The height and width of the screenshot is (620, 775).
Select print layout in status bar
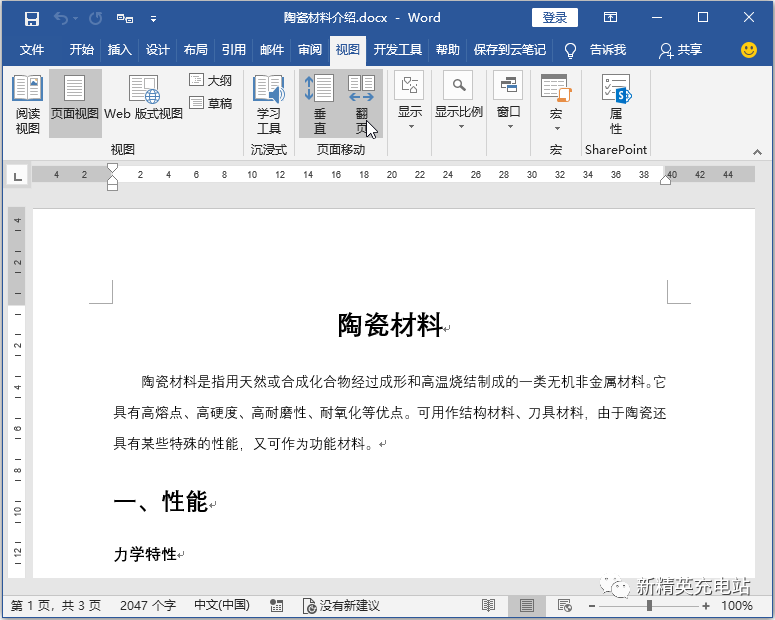tap(527, 606)
